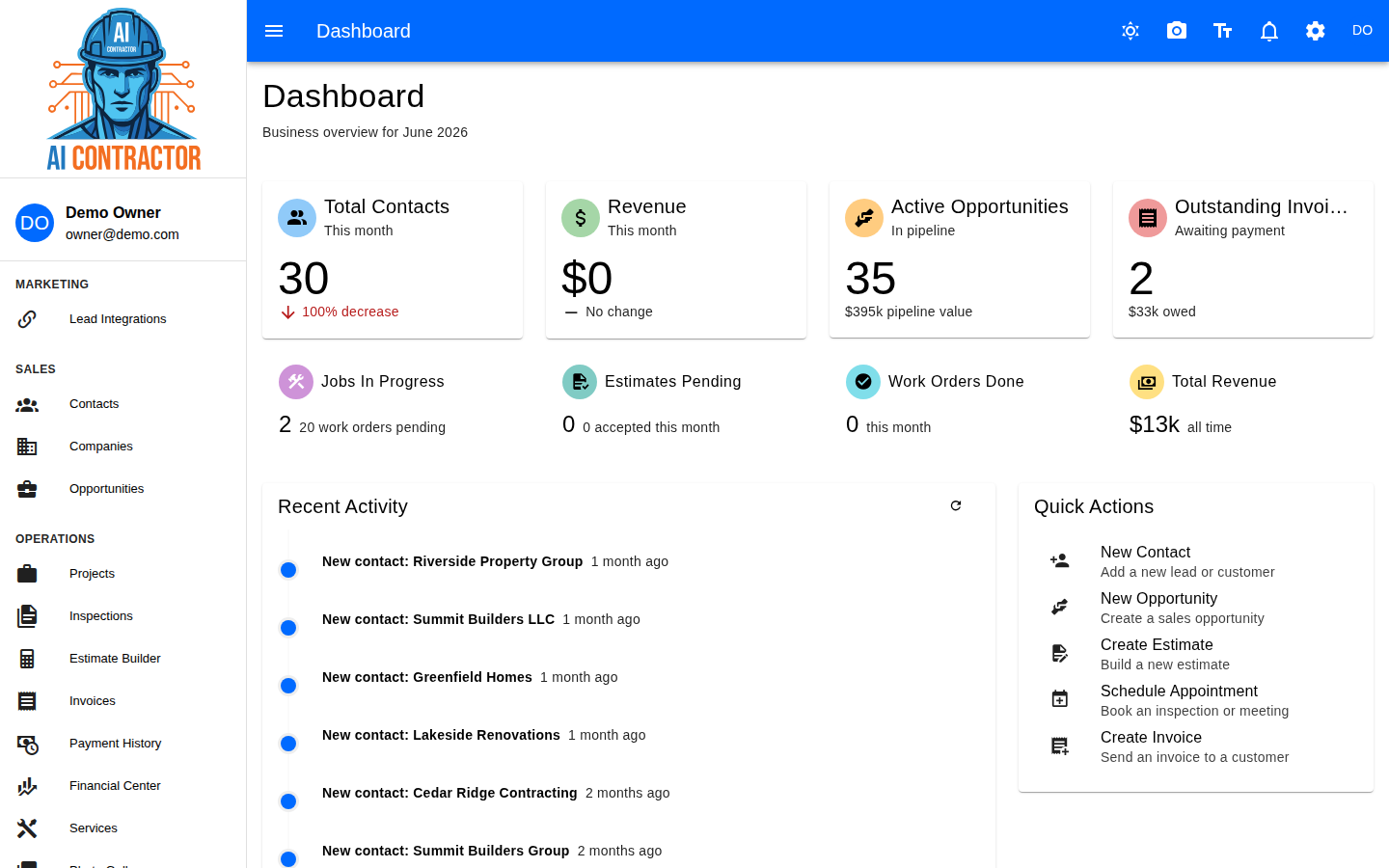Open Inspections in sidebar

(123, 616)
